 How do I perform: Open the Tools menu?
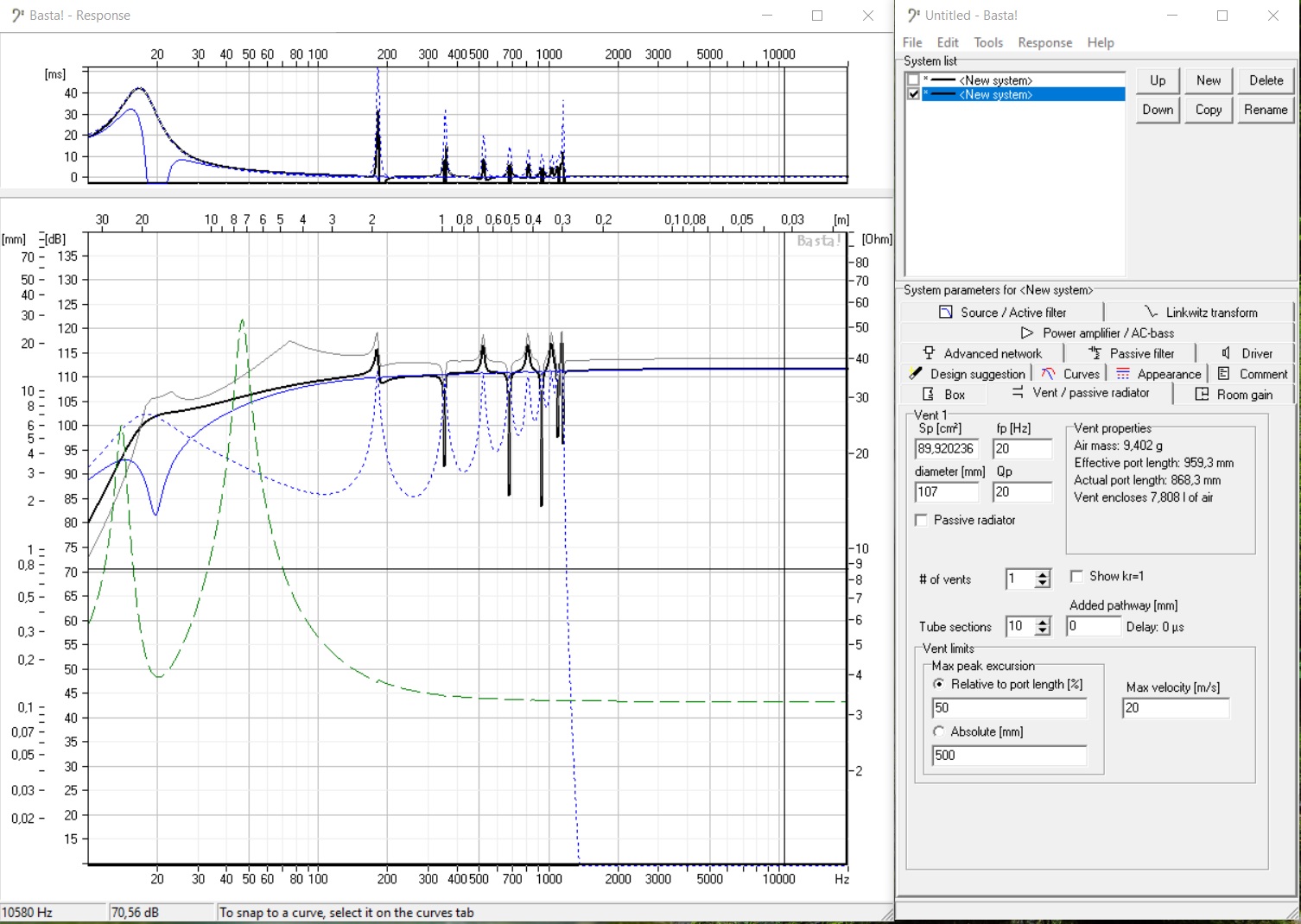point(988,42)
